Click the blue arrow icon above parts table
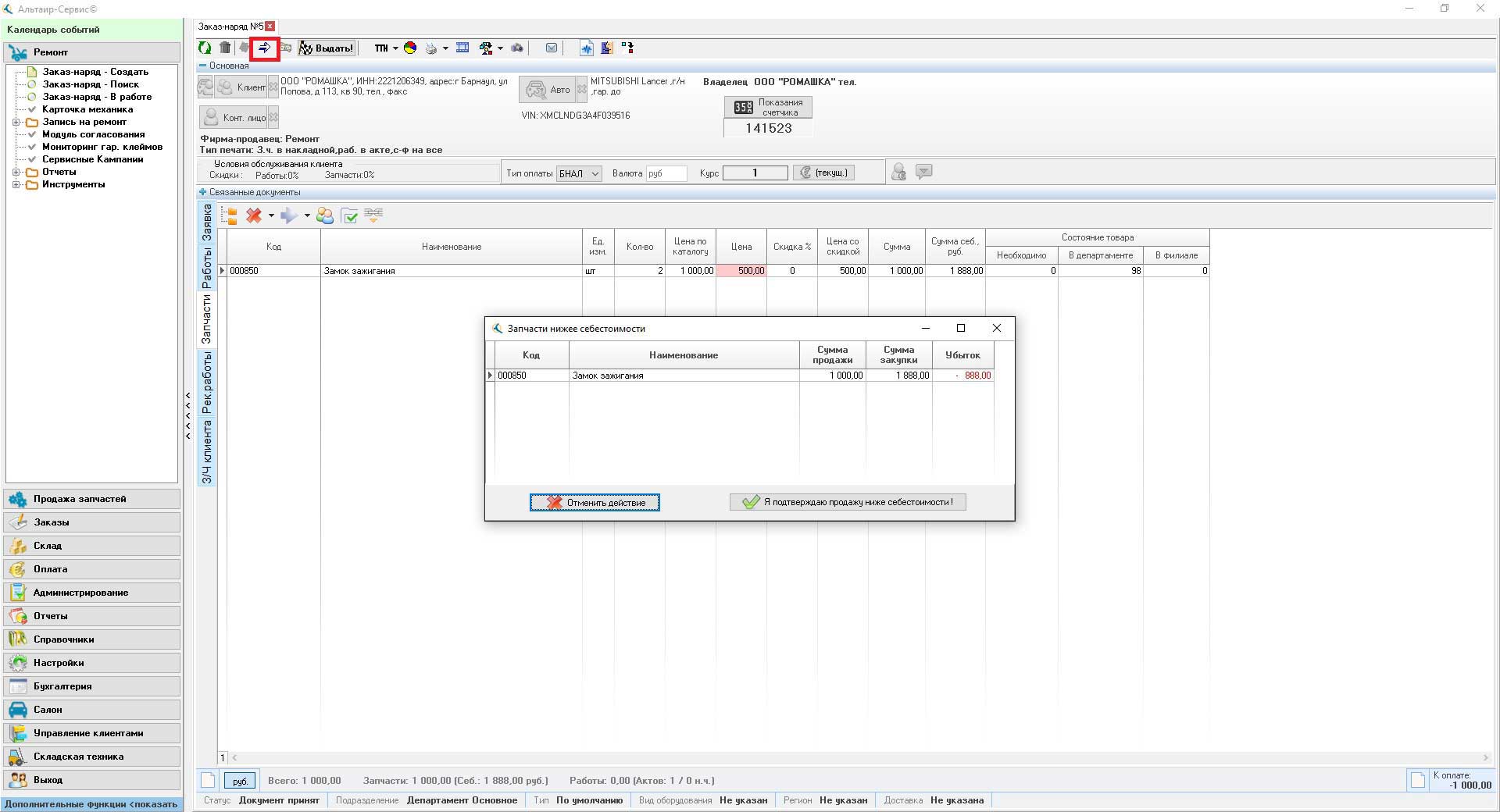Screen dimensions: 1500x812 coord(289,215)
